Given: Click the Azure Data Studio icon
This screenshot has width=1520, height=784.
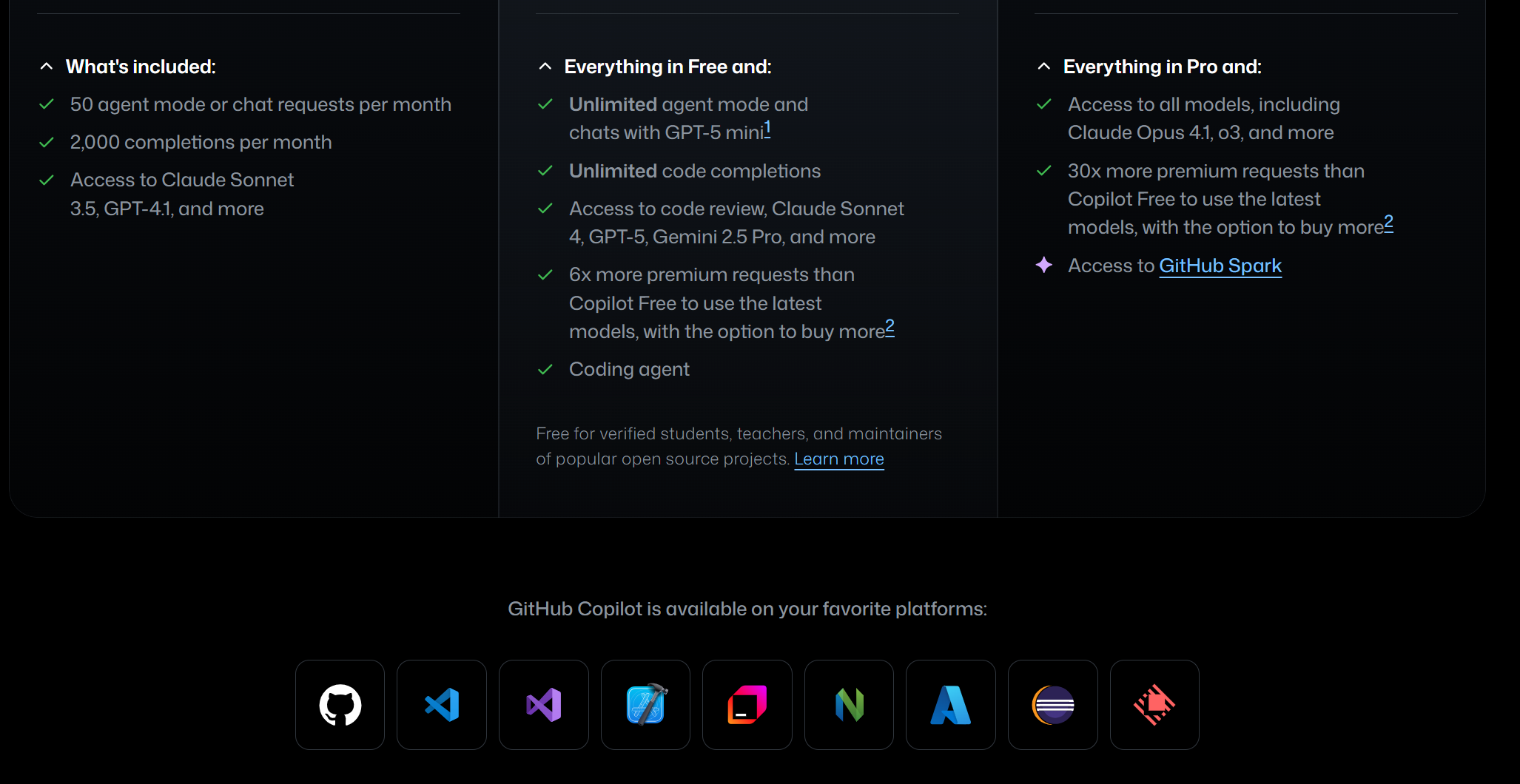Looking at the screenshot, I should (x=951, y=705).
